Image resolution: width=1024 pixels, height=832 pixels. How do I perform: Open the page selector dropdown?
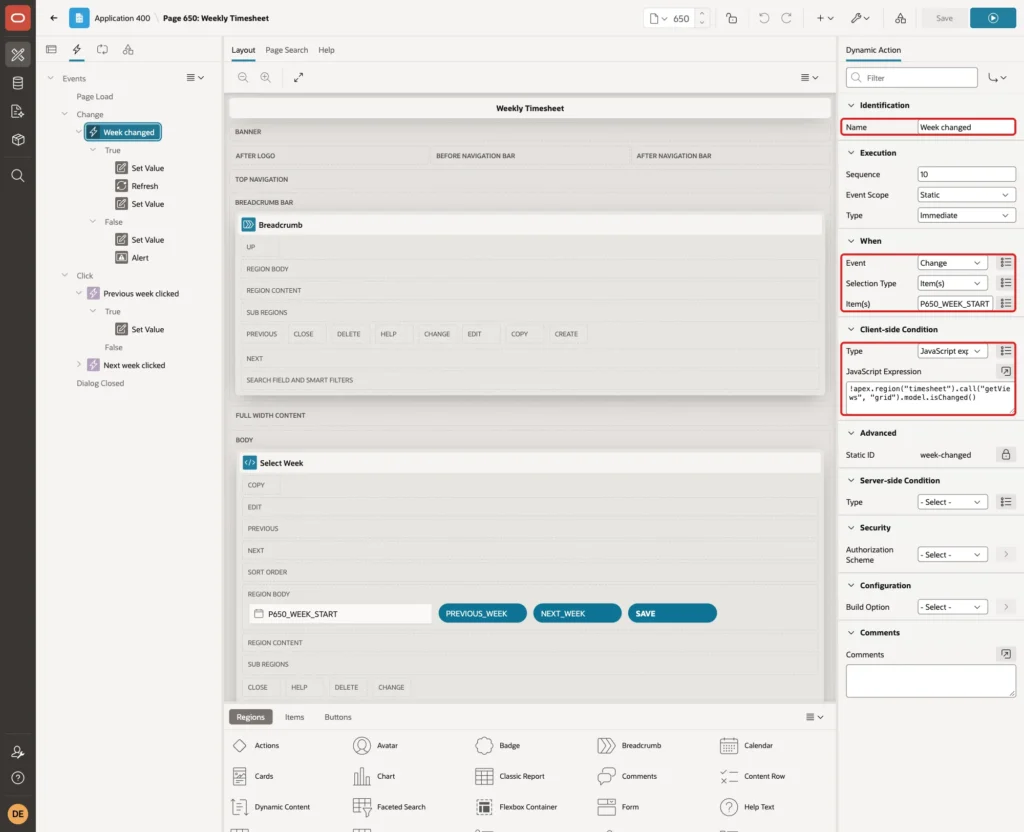(658, 18)
